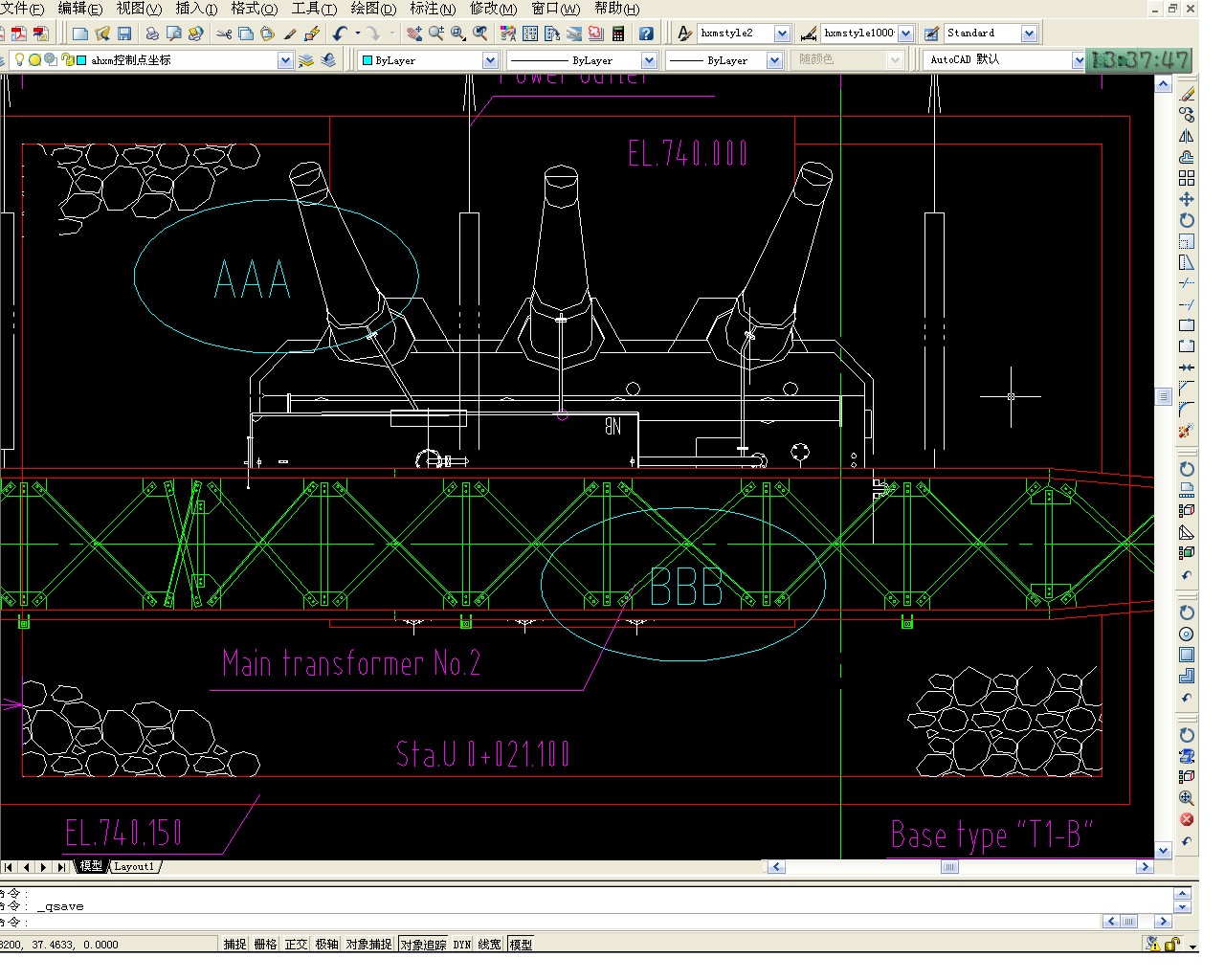The height and width of the screenshot is (980, 1225).
Task: Toggle DYN dynamic input in status bar
Action: (462, 945)
